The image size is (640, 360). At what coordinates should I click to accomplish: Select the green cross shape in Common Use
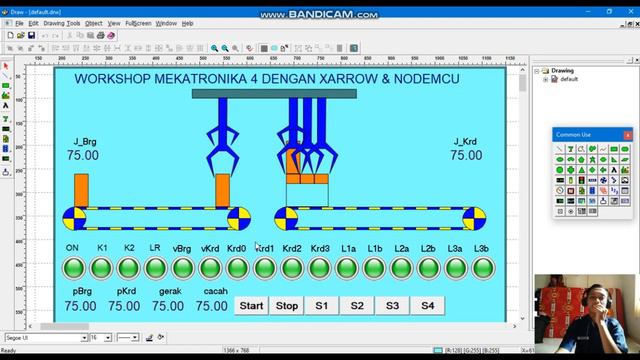[x=571, y=170]
